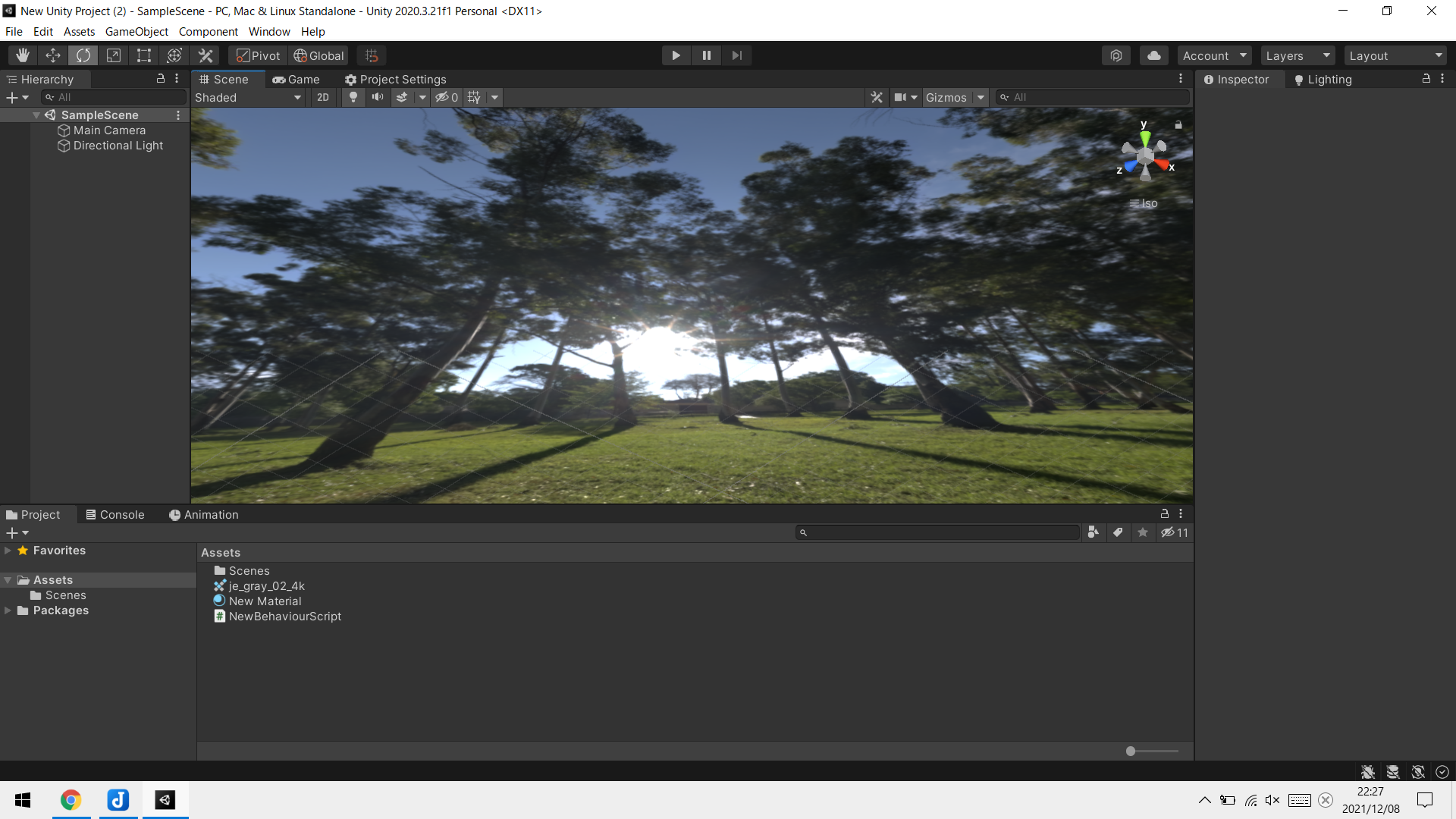Switch to the Lighting tab
The image size is (1456, 819).
click(x=1323, y=79)
